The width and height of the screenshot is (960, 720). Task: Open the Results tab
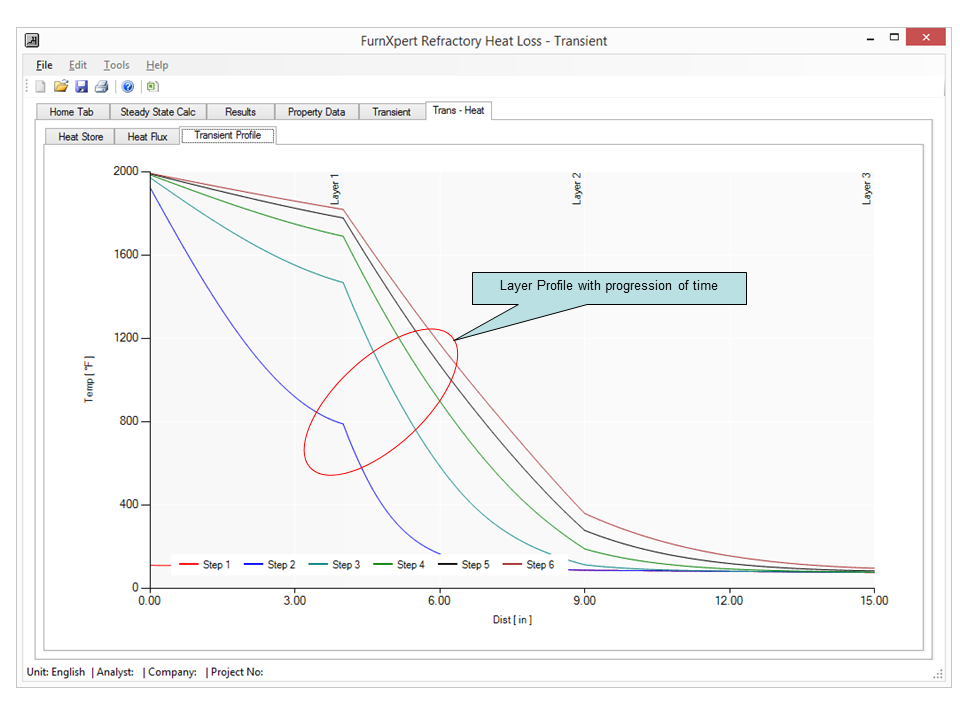point(240,111)
